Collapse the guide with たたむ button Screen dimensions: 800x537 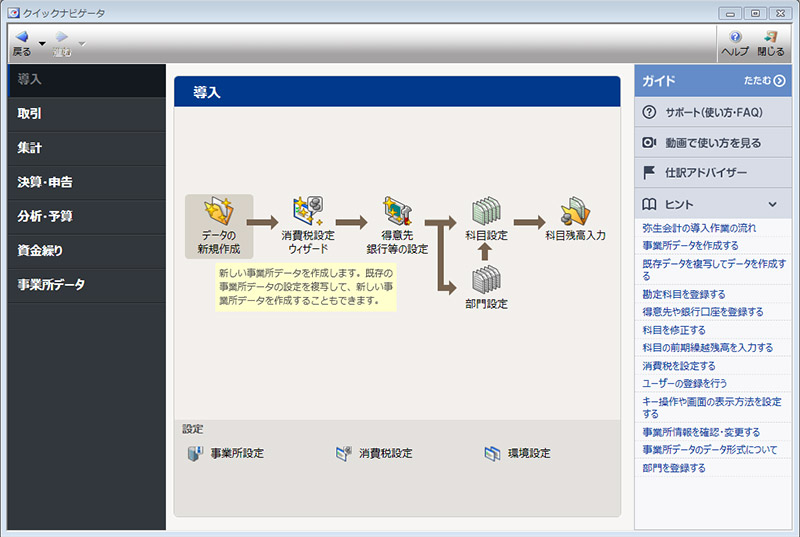(x=764, y=81)
